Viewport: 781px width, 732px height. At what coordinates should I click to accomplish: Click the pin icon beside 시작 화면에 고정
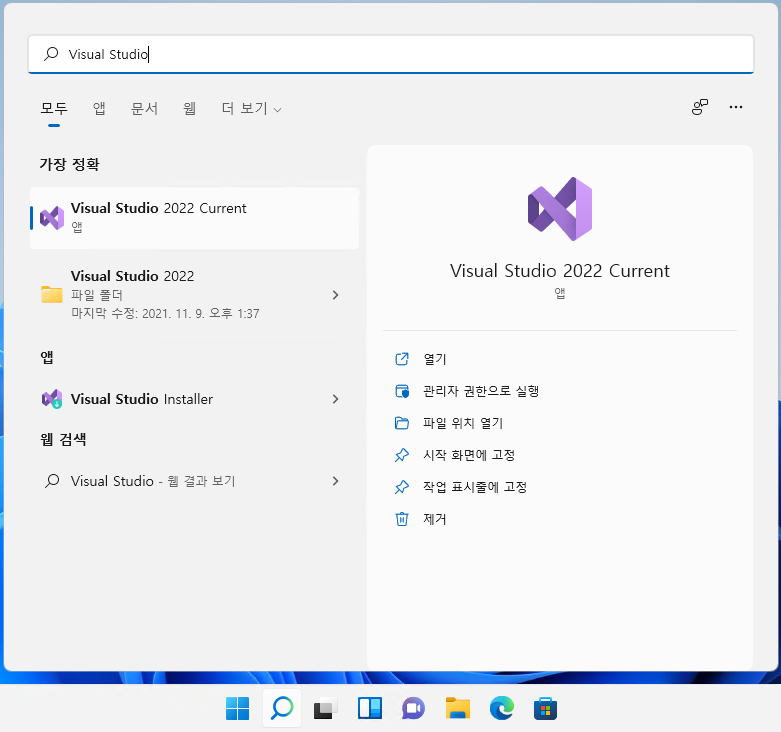pyautogui.click(x=402, y=455)
